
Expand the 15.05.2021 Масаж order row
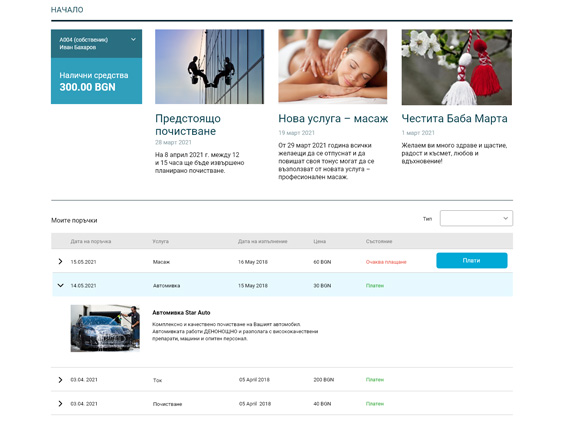tap(60, 261)
